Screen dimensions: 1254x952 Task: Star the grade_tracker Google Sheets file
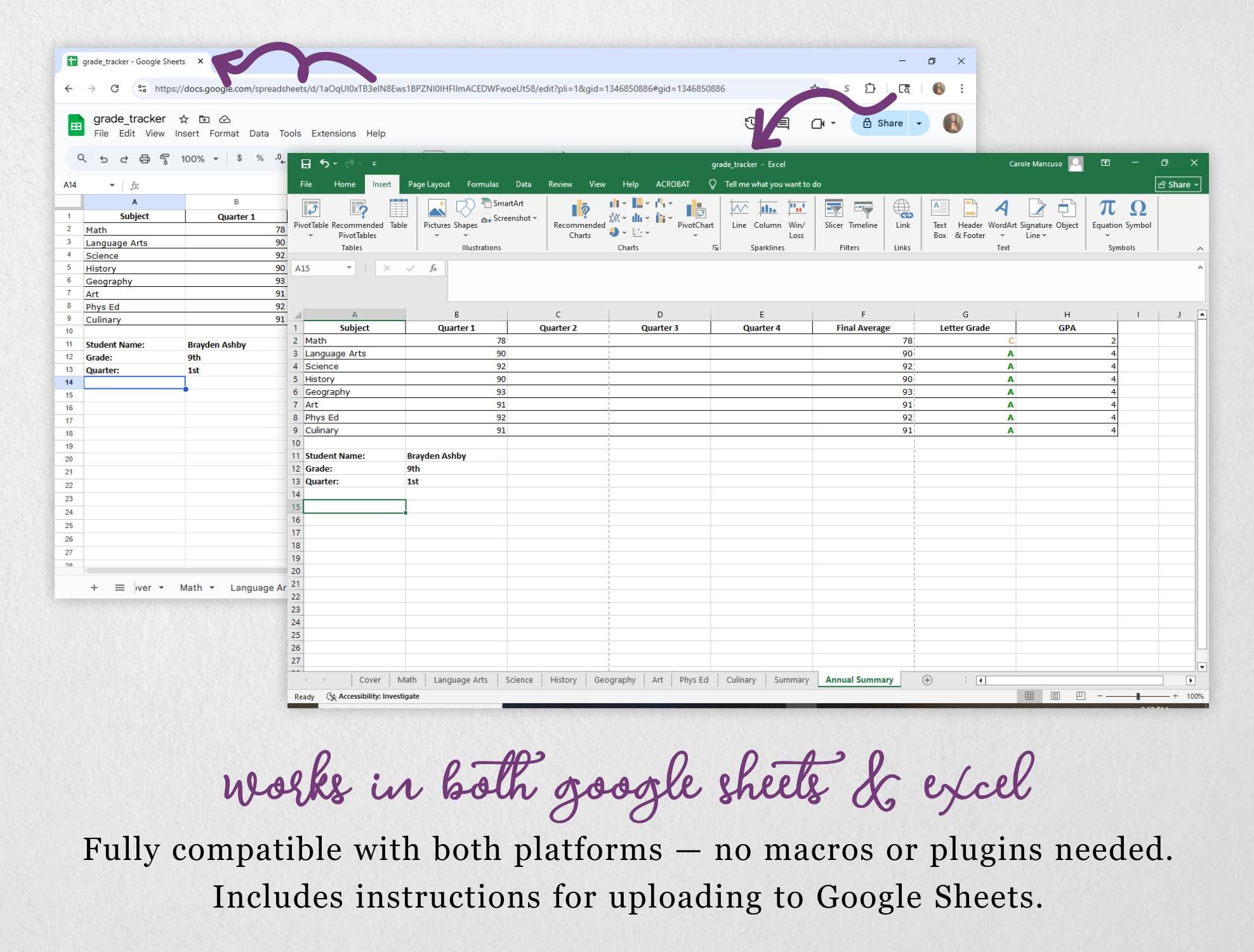[183, 119]
